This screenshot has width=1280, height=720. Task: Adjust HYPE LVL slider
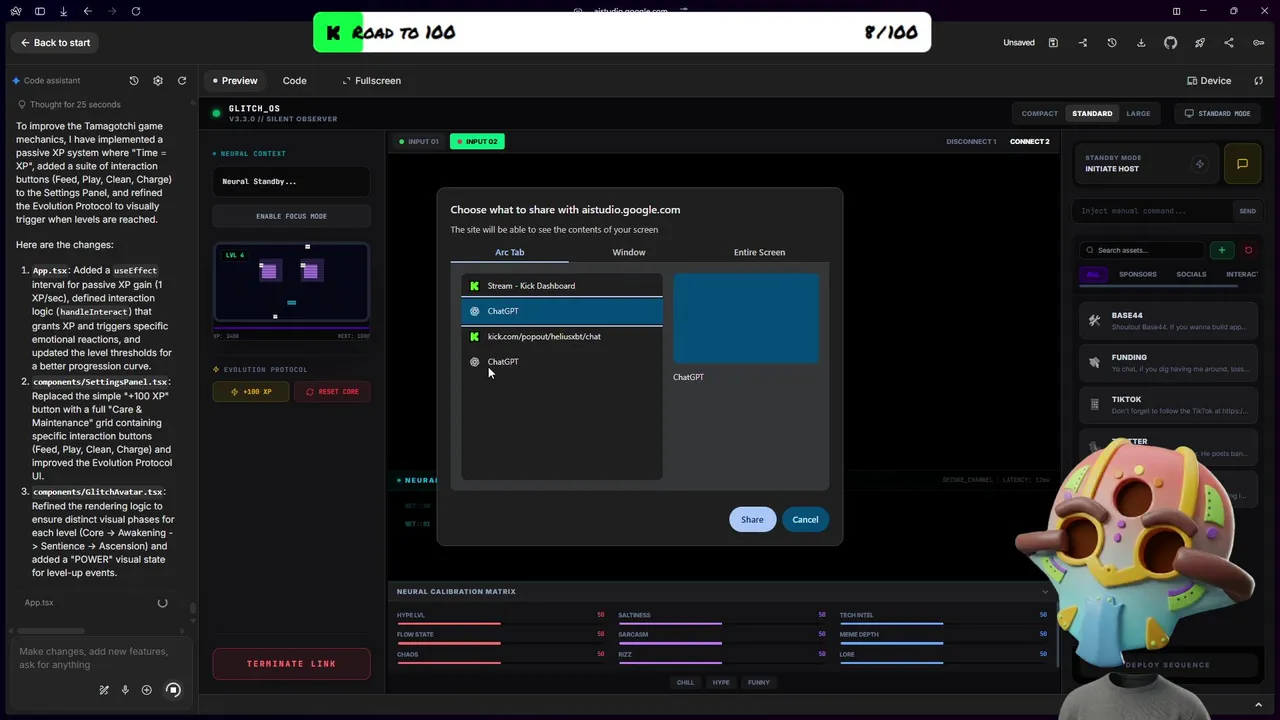point(500,623)
